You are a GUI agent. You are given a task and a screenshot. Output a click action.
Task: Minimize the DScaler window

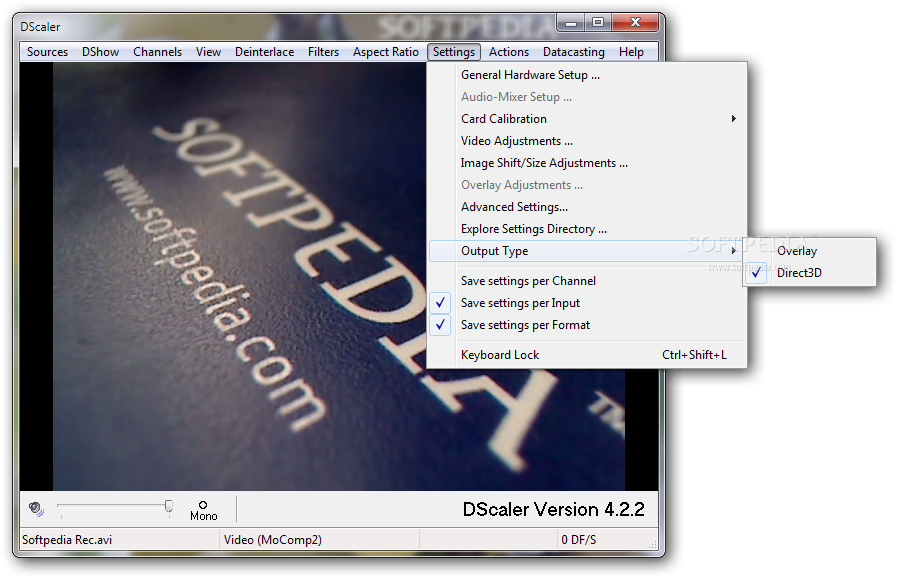coord(570,23)
